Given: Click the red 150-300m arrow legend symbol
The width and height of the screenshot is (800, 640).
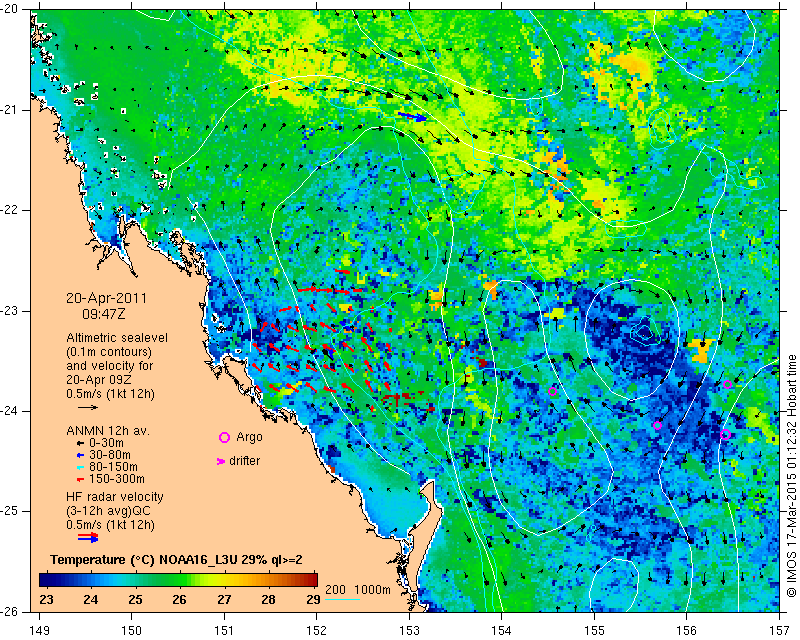Looking at the screenshot, I should 80,480.
